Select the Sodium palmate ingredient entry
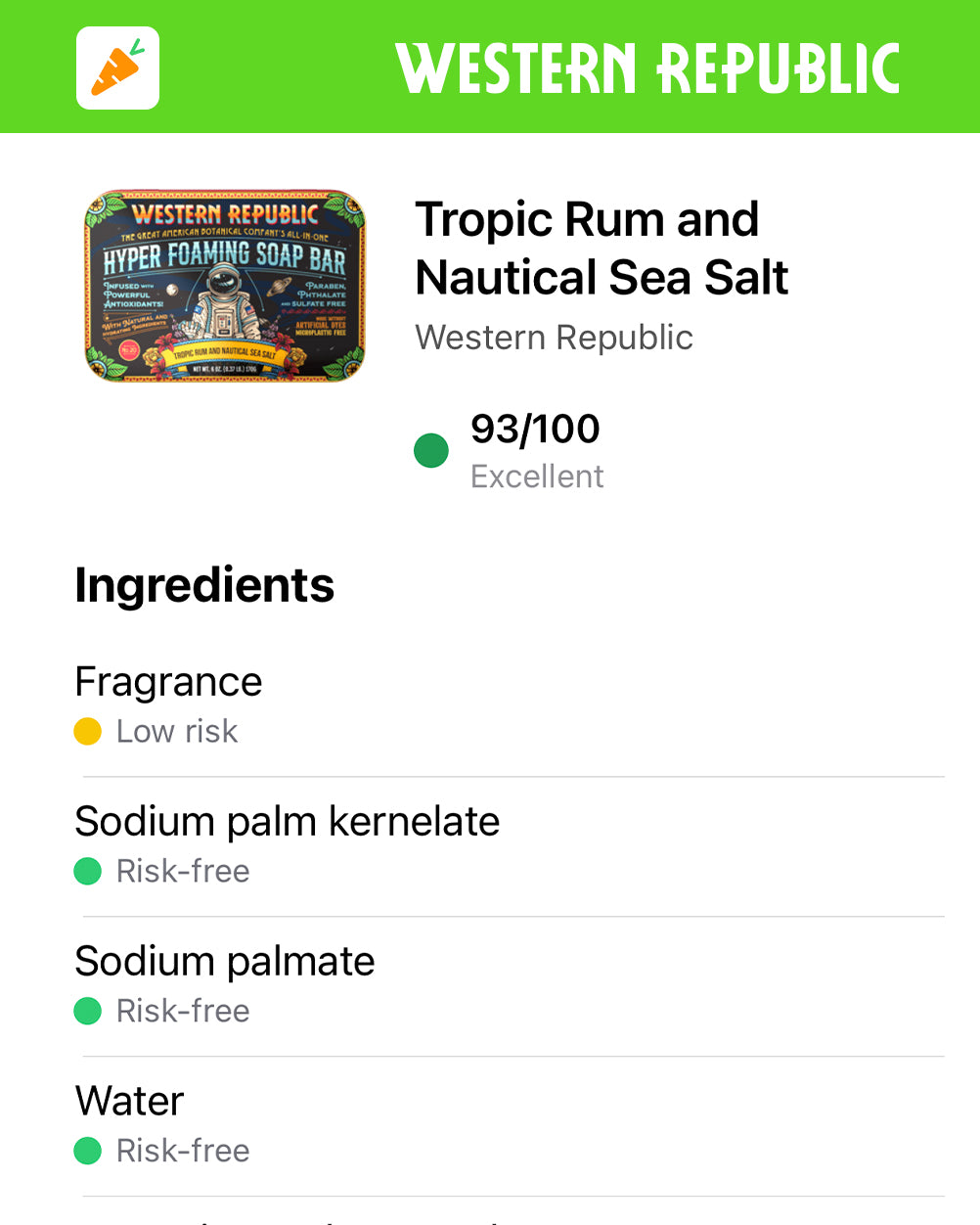The image size is (980, 1225). tap(510, 987)
